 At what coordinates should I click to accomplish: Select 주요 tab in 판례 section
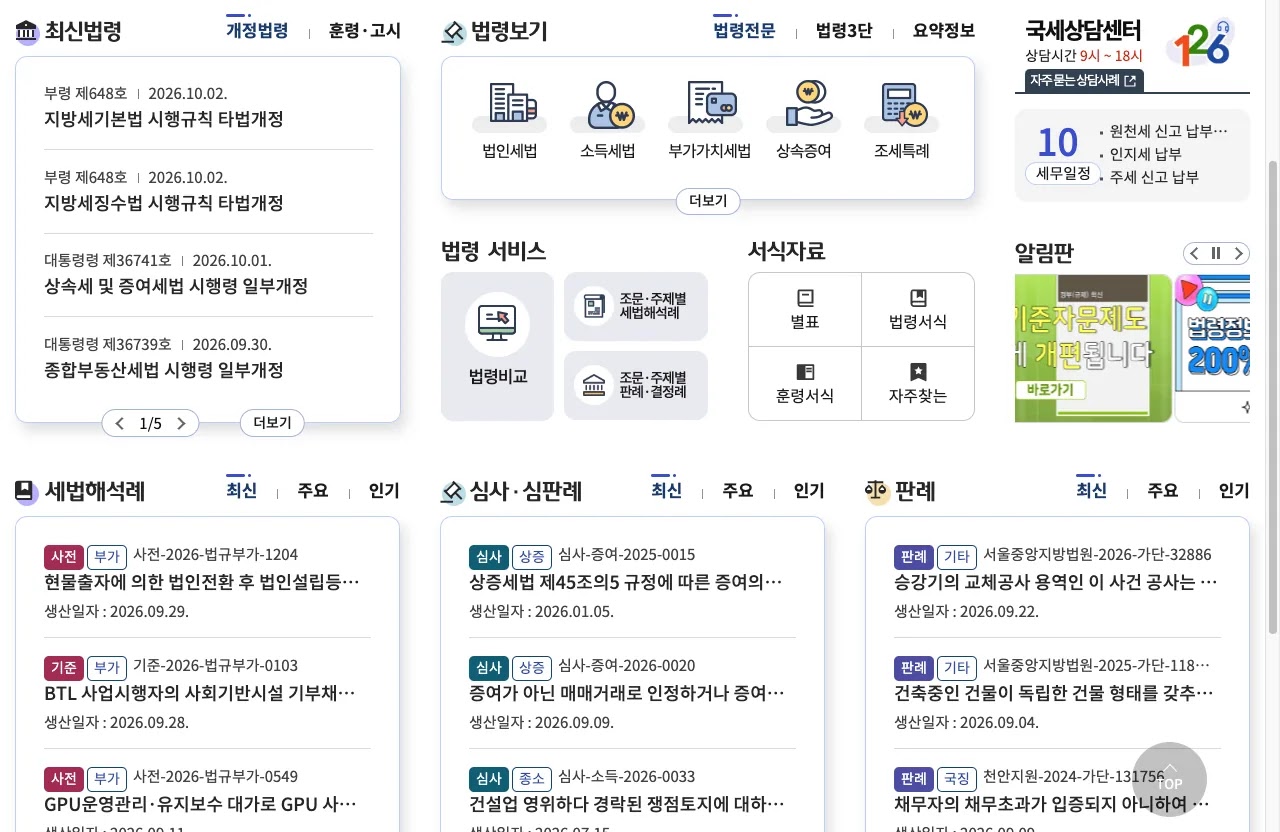[x=1162, y=491]
